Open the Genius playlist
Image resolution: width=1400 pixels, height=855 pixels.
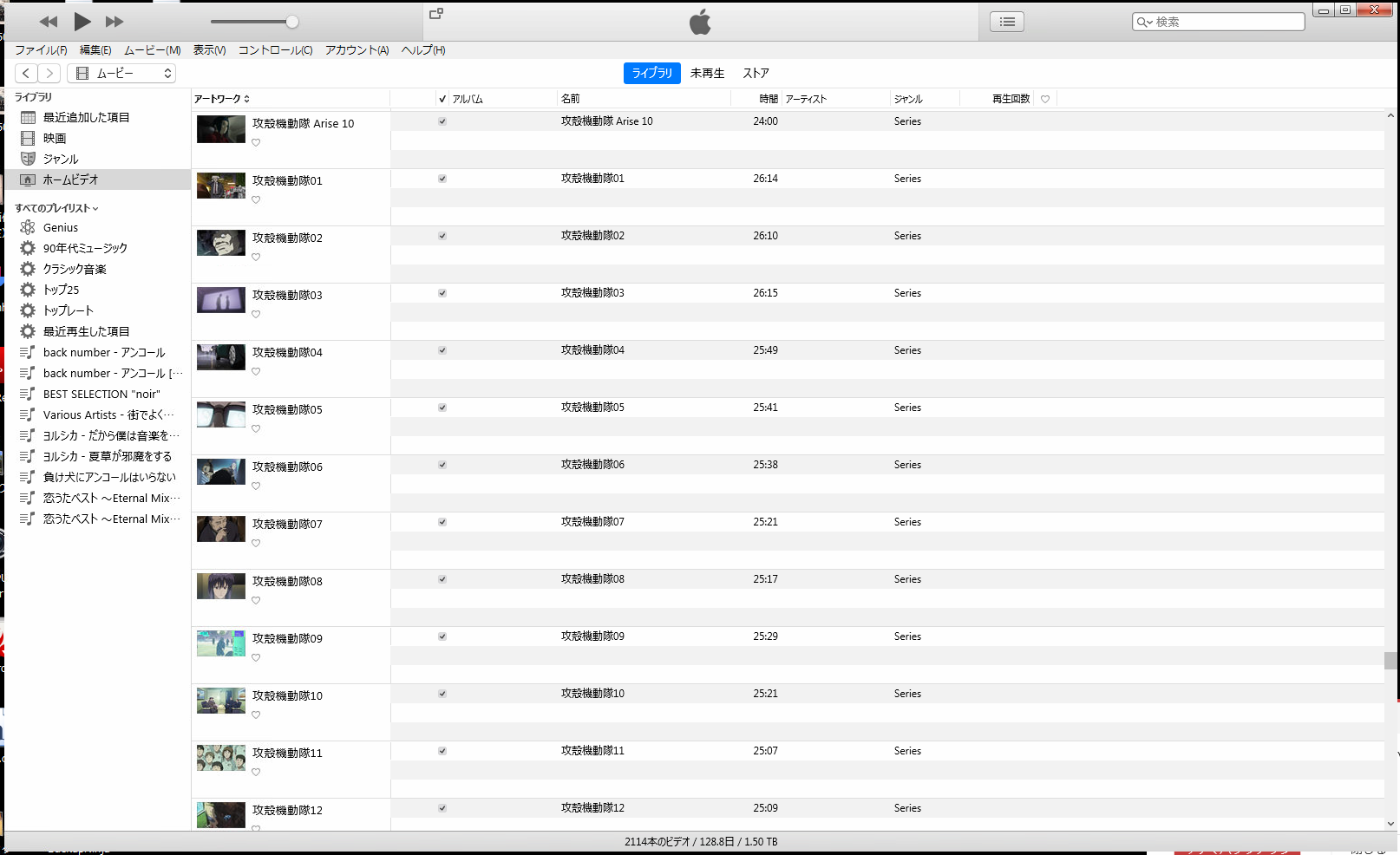click(x=98, y=227)
